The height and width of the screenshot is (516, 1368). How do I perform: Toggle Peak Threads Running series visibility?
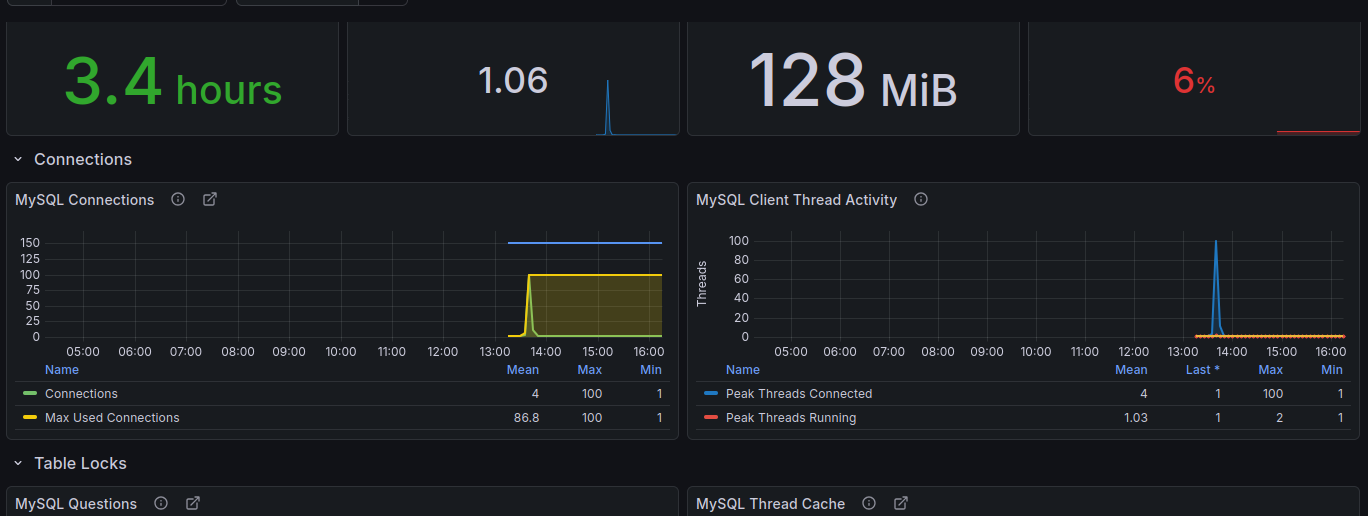(x=791, y=418)
